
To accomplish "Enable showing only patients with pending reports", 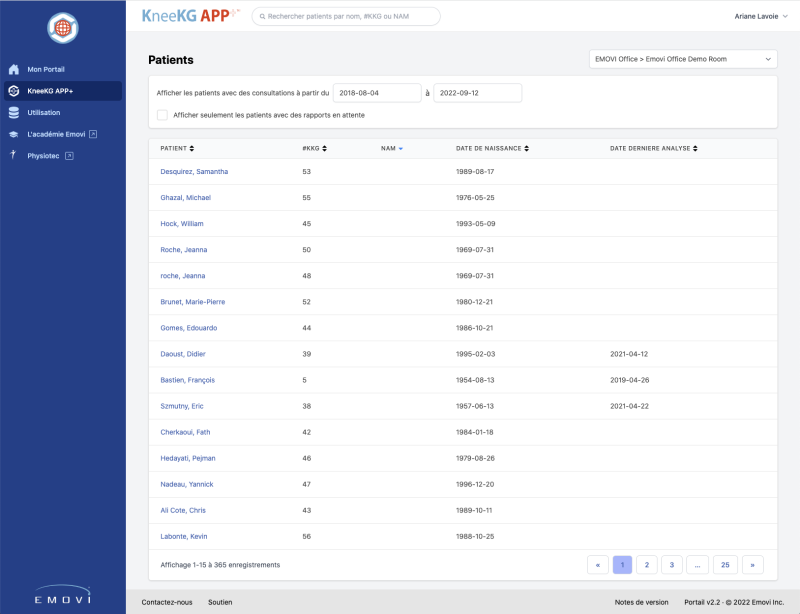I will (x=162, y=115).
